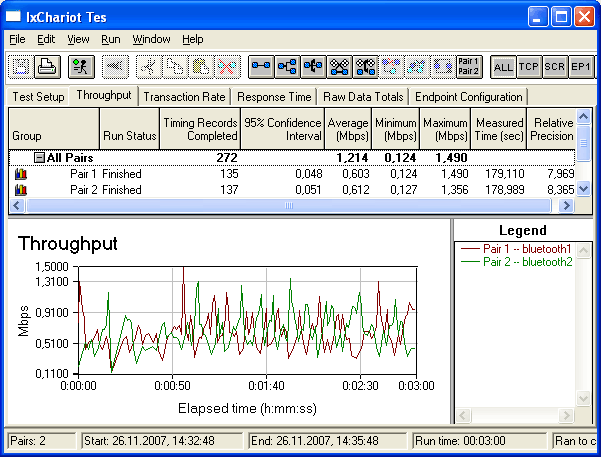Viewport: 601px width, 457px height.
Task: Switch to the Response Time tab
Action: click(273, 97)
